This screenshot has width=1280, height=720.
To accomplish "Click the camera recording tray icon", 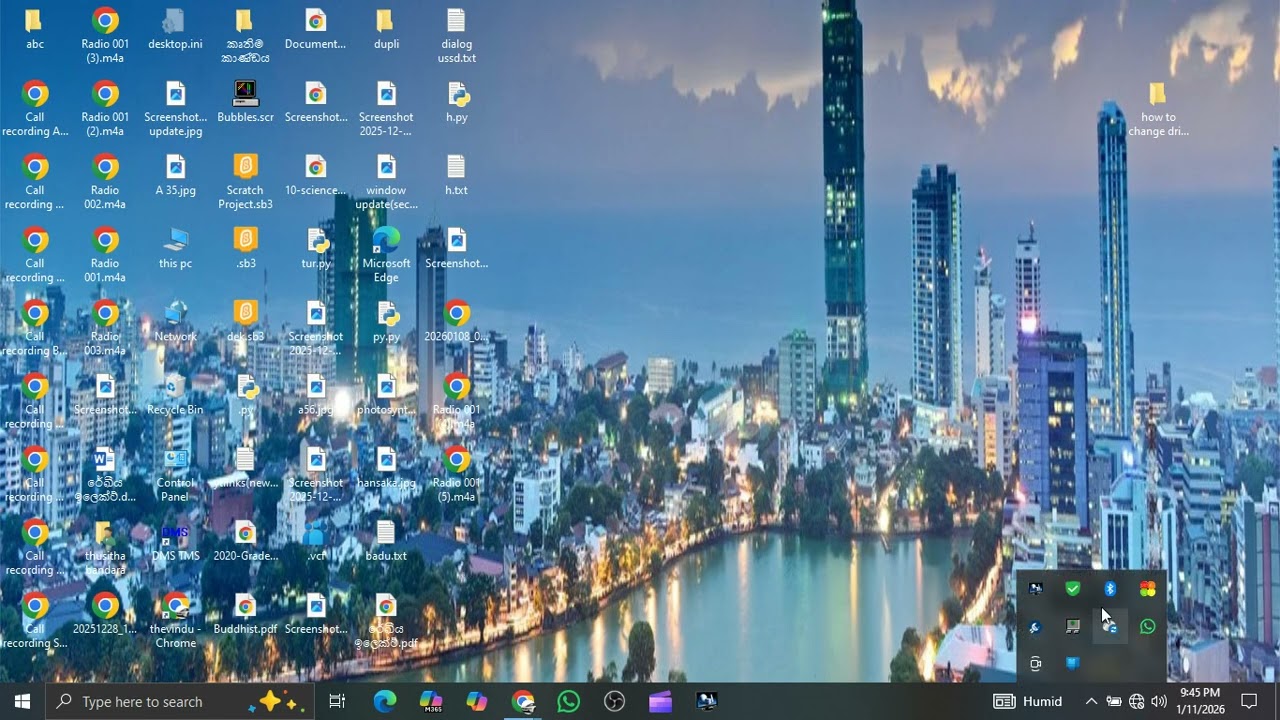I will pyautogui.click(x=1036, y=664).
